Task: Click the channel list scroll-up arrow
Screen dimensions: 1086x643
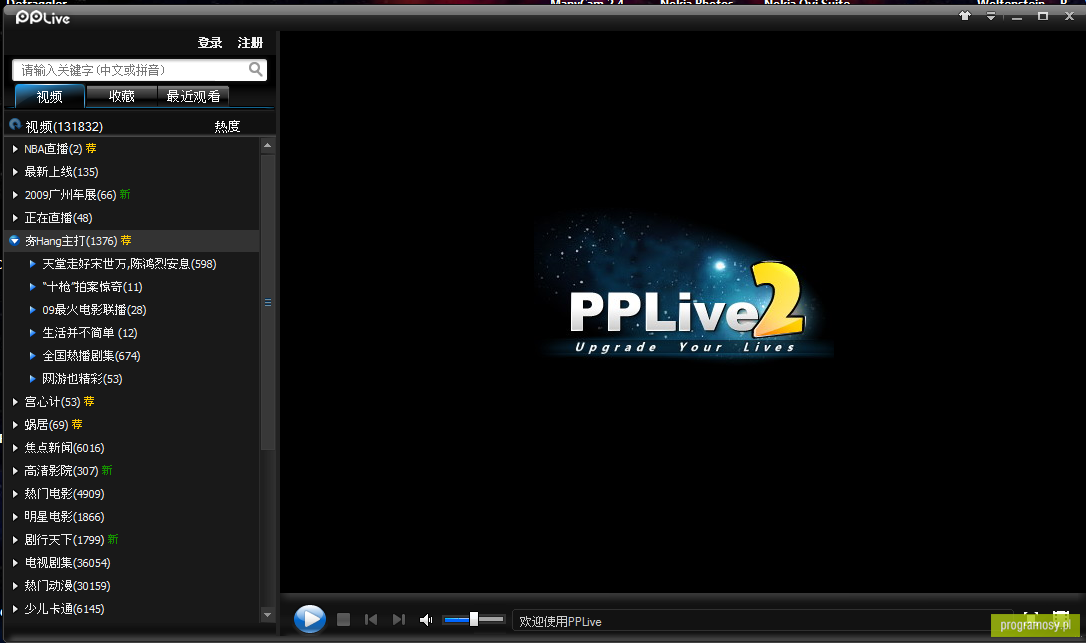Action: tap(267, 146)
